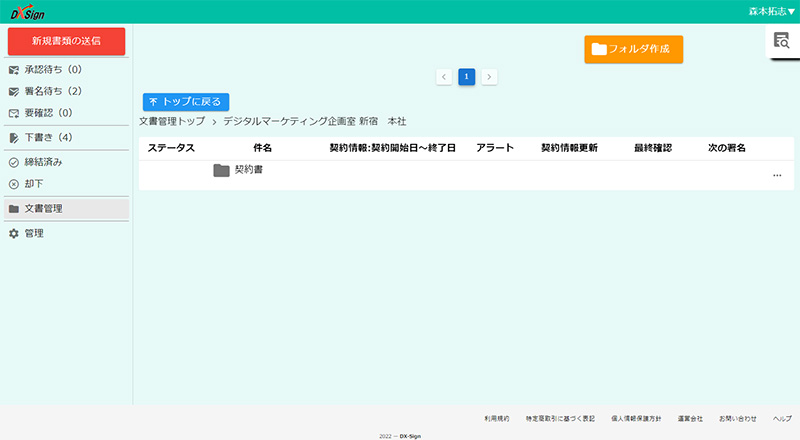Viewport: 800px width, 440px height.
Task: Click the folder icon for 契約書
Action: (x=221, y=170)
